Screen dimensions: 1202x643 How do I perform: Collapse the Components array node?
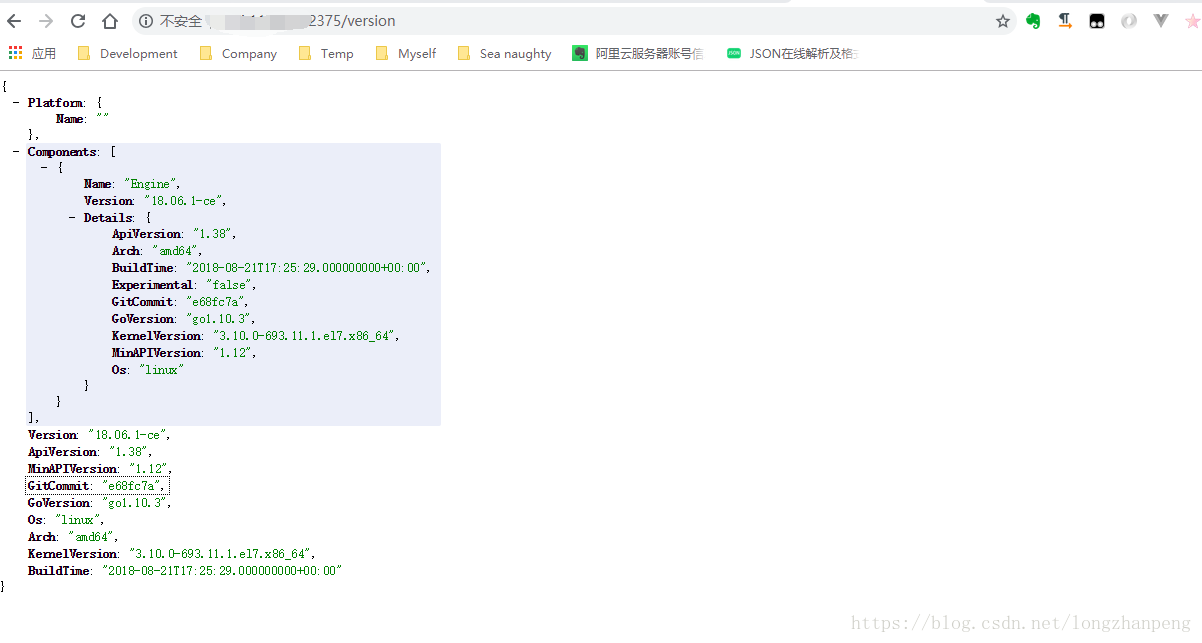(x=16, y=152)
